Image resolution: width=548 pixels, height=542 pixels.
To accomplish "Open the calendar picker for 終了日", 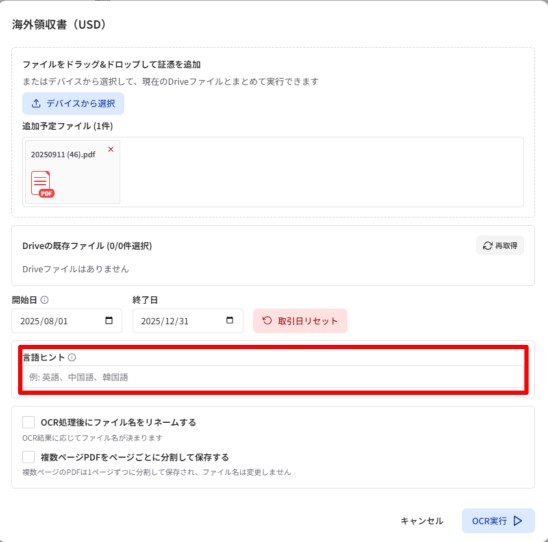I will (229, 320).
